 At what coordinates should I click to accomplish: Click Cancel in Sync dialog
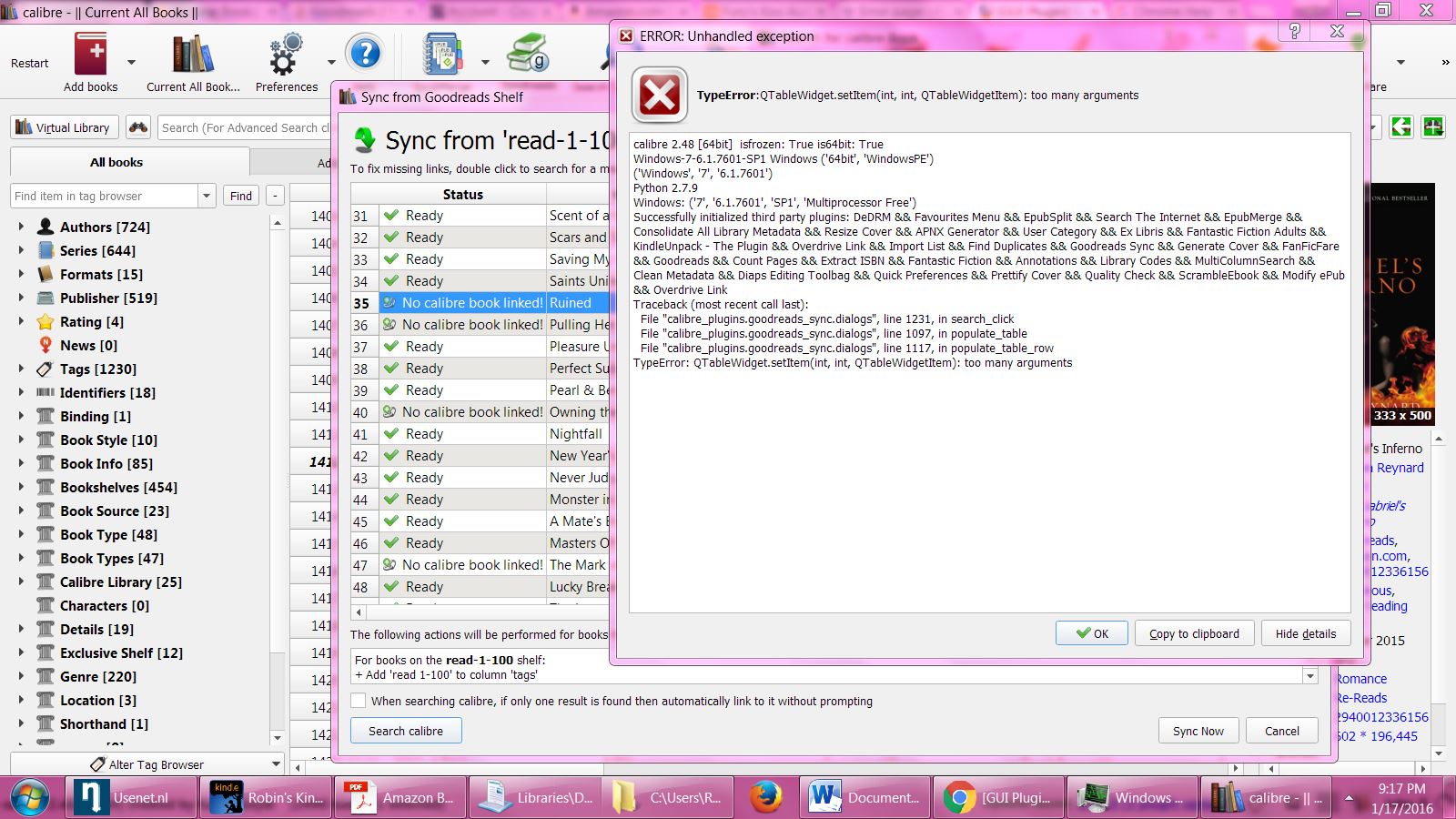tap(1281, 731)
